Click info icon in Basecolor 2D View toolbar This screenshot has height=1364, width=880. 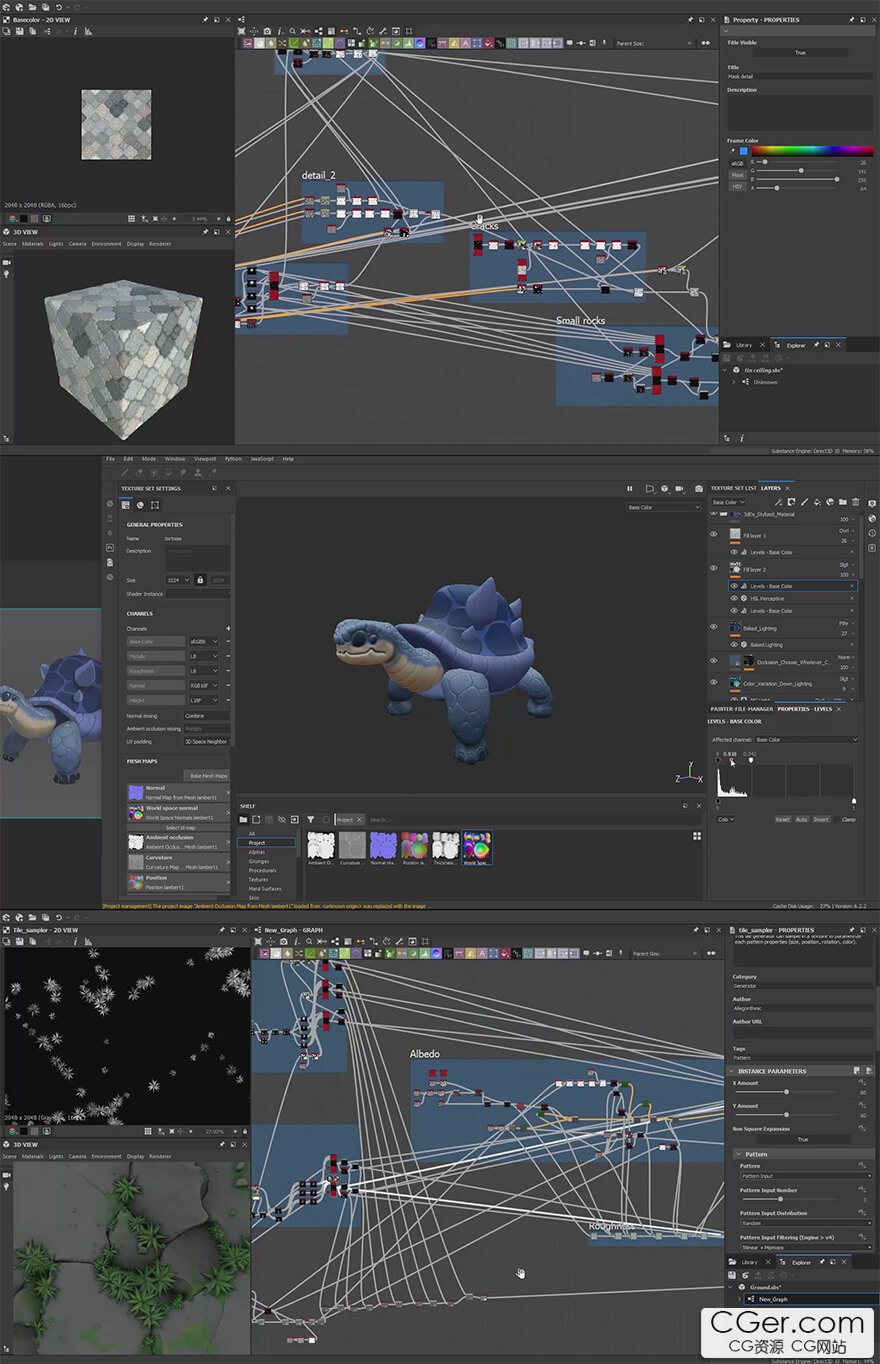(77, 31)
